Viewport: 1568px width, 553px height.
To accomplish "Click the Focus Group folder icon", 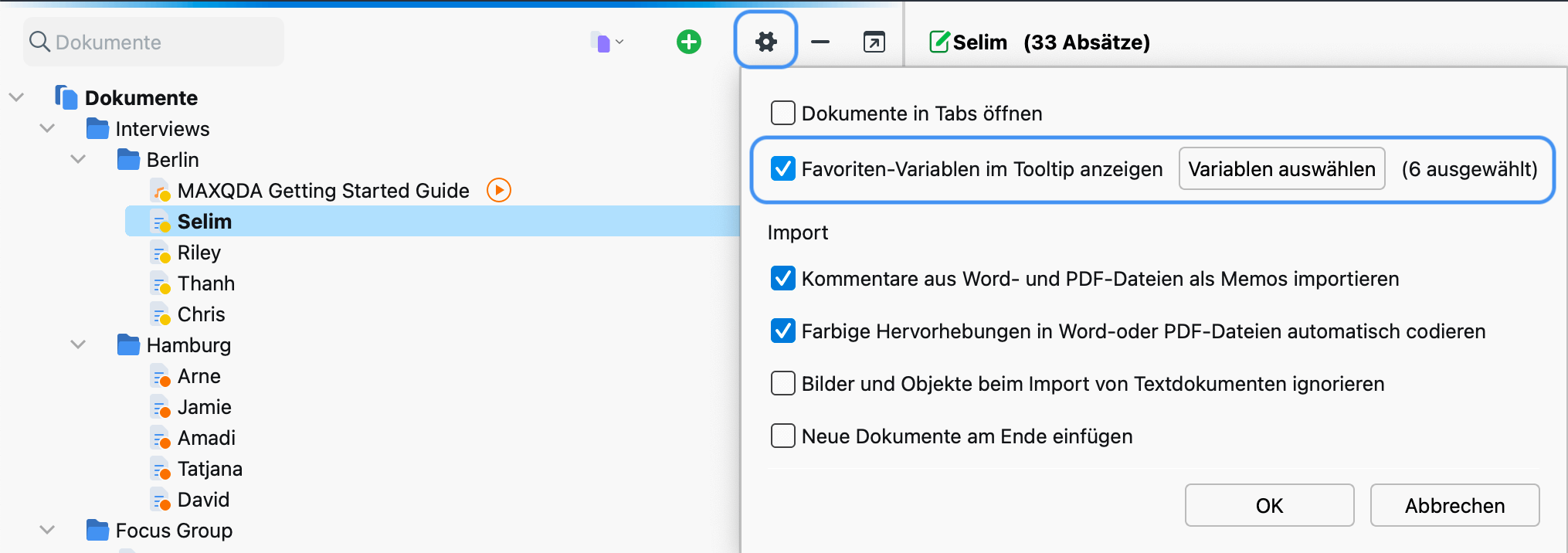I will click(97, 530).
